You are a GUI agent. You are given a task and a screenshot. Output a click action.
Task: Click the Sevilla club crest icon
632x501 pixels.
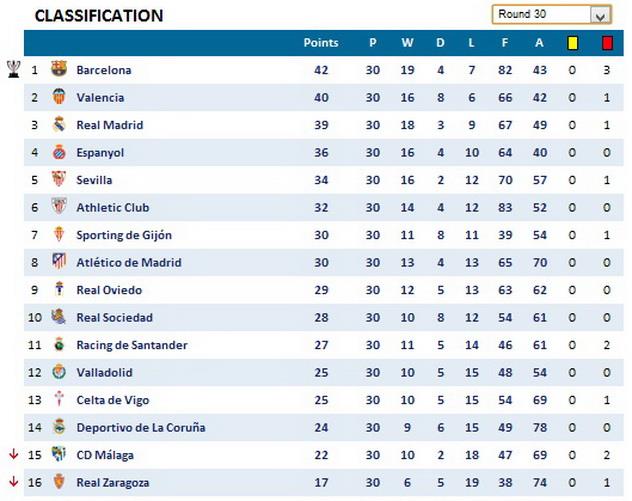pyautogui.click(x=59, y=180)
